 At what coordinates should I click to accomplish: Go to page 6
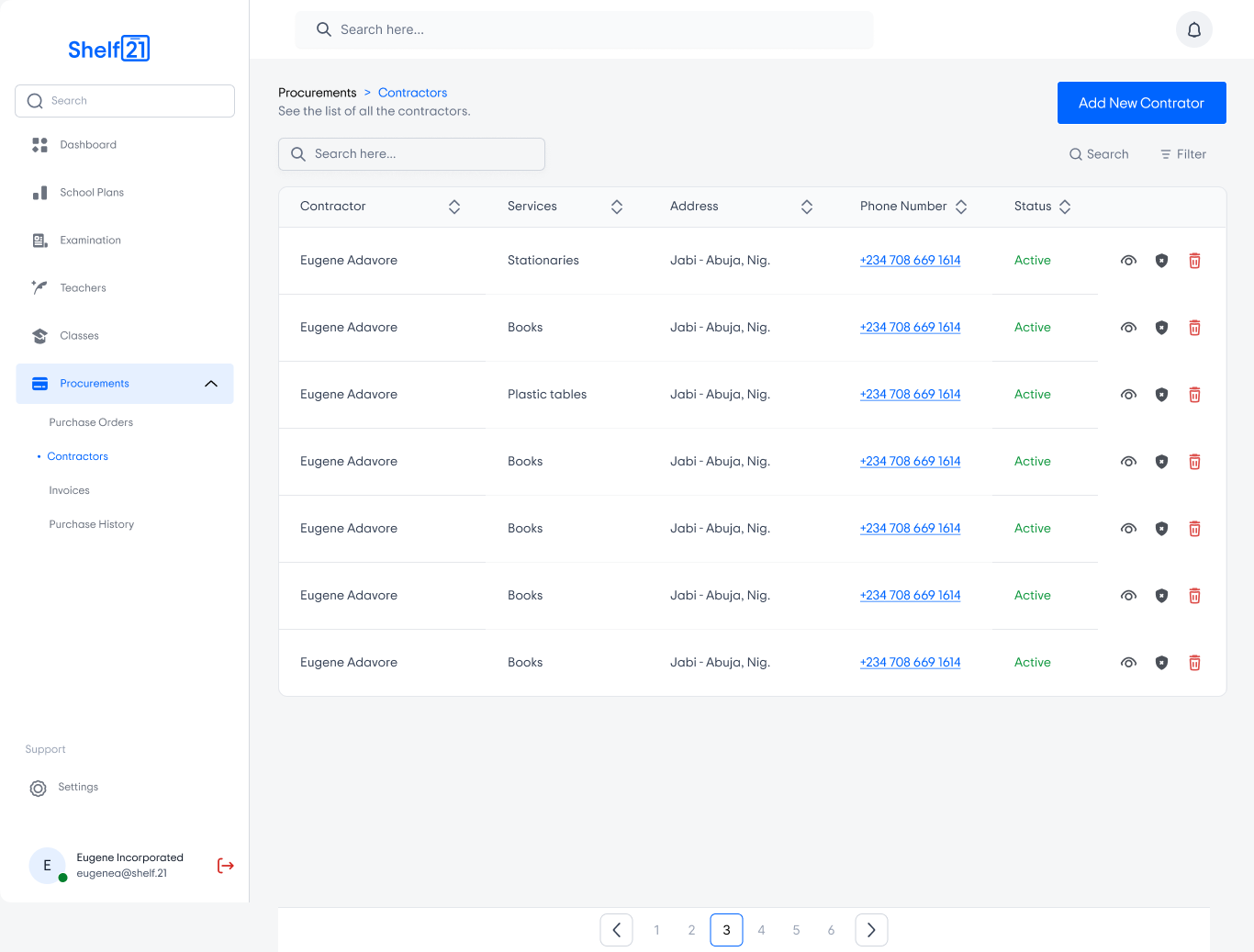(x=832, y=930)
